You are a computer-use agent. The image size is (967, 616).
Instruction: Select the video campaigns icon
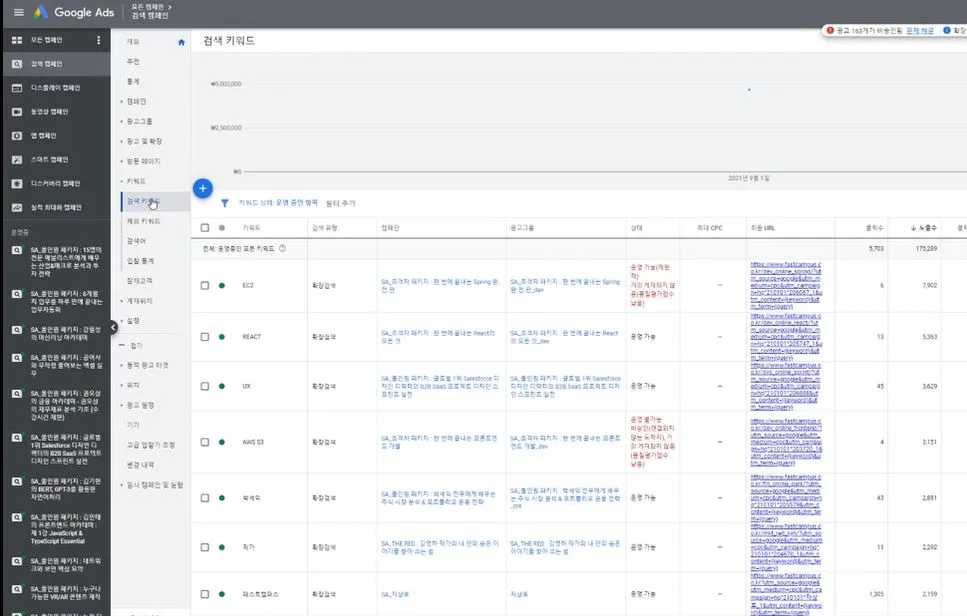tap(17, 112)
